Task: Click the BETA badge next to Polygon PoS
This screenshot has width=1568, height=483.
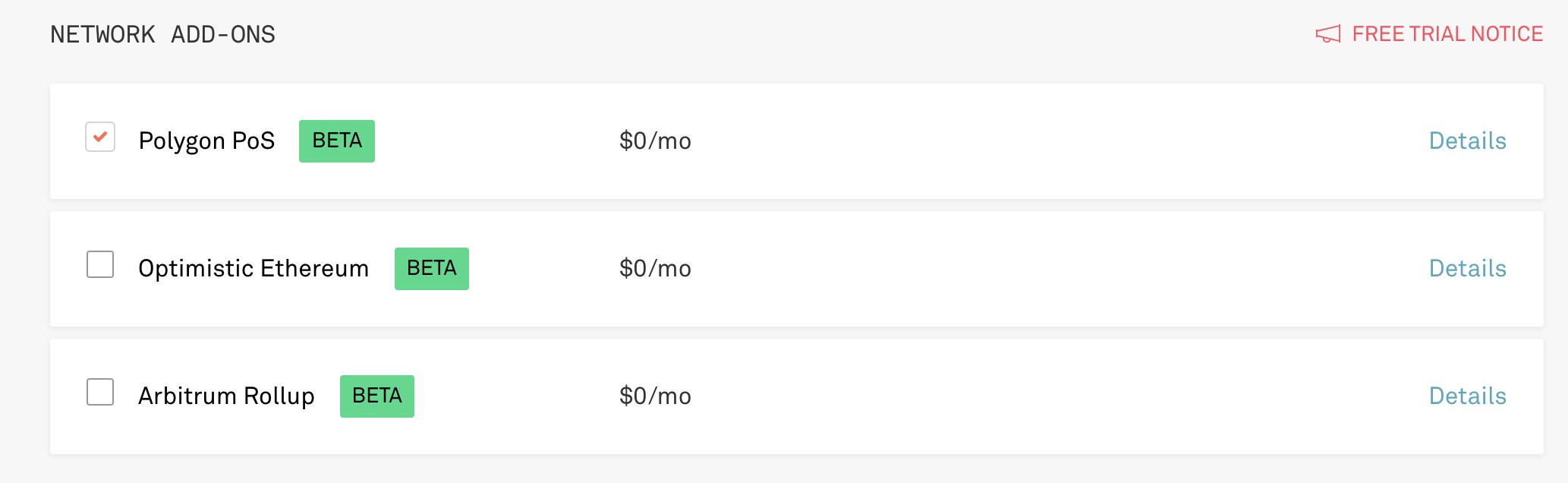Action: (337, 141)
